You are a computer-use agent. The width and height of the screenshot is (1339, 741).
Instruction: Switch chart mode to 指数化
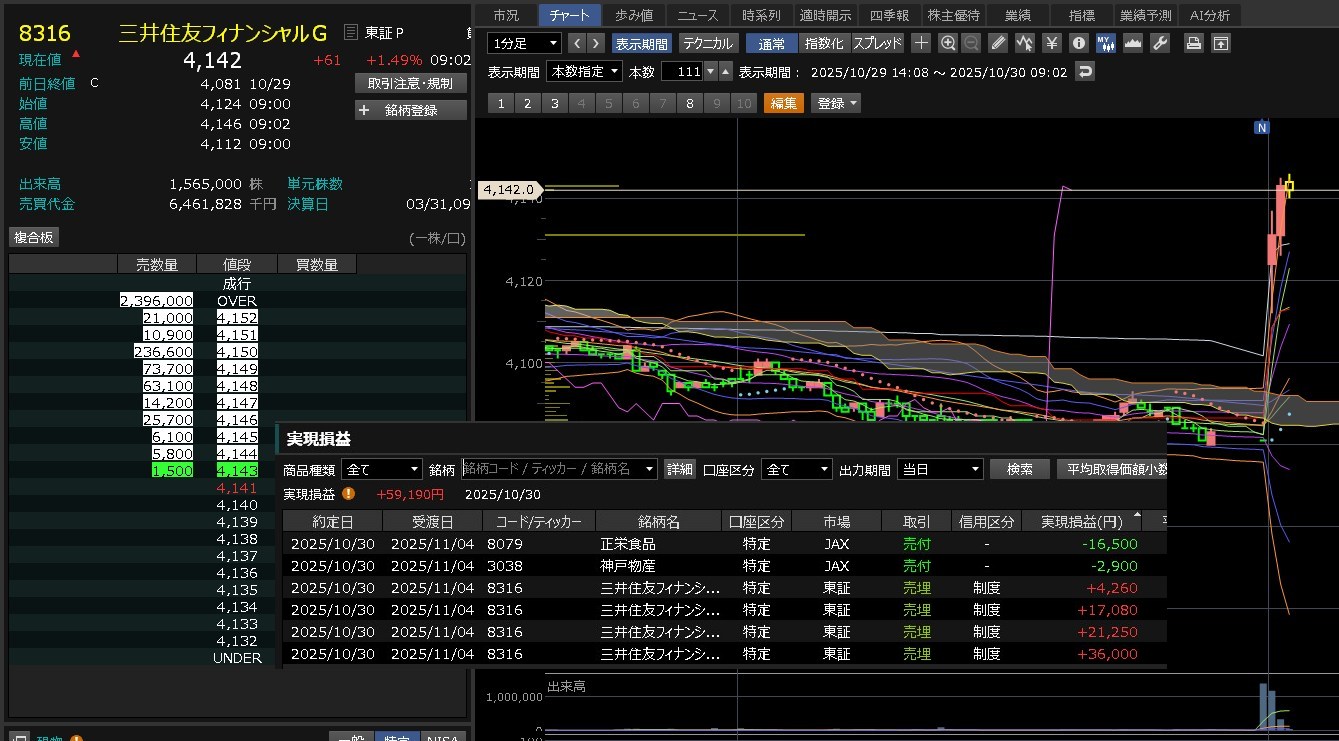pos(824,43)
